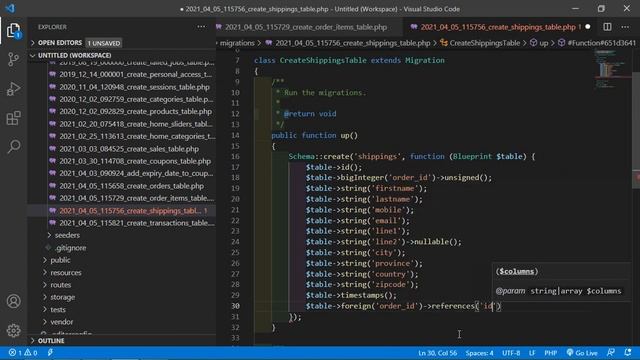The width and height of the screenshot is (640, 360).
Task: Expand the routes folder
Action: point(60,284)
